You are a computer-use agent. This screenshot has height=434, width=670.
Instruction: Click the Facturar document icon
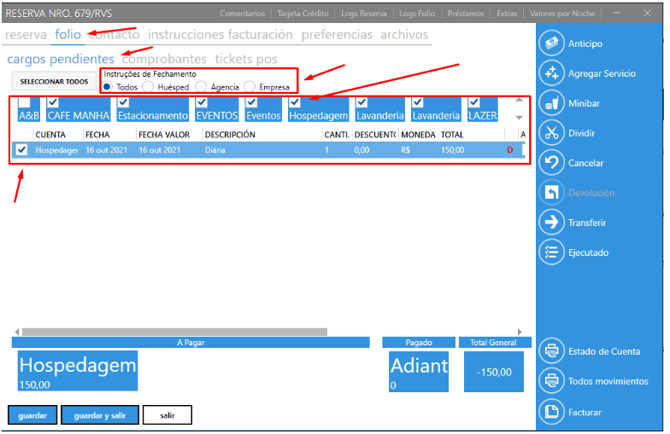(551, 411)
